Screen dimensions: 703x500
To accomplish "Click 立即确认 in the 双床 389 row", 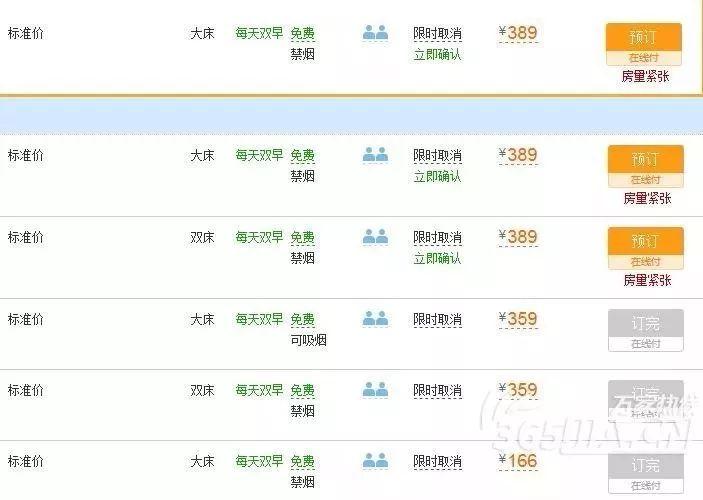I will coord(437,258).
